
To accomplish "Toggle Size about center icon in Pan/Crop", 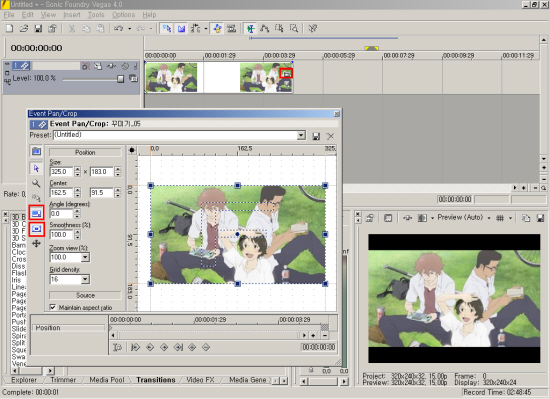I will (x=36, y=229).
